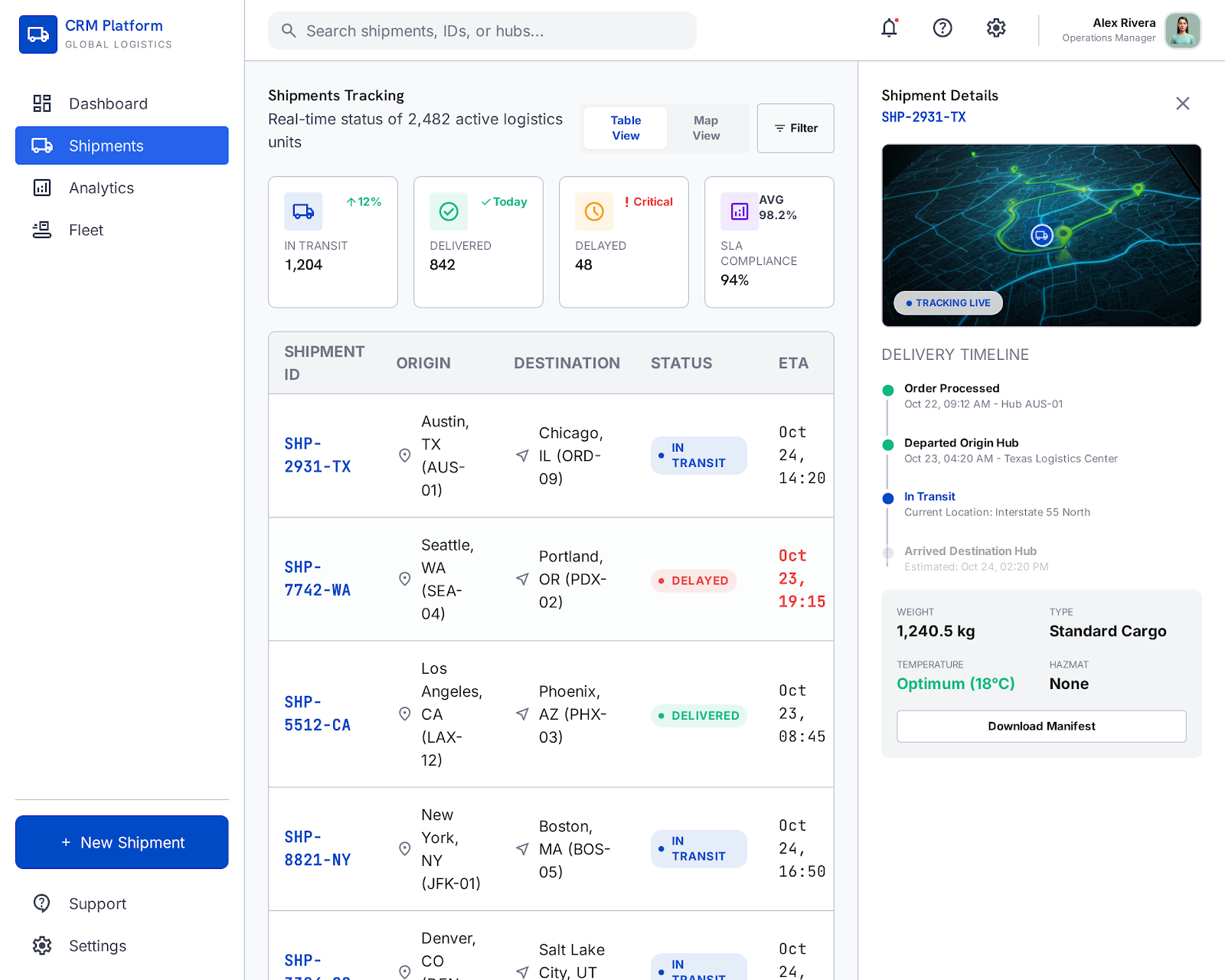
Task: Click Alex Rivera's profile avatar
Action: coord(1183,31)
